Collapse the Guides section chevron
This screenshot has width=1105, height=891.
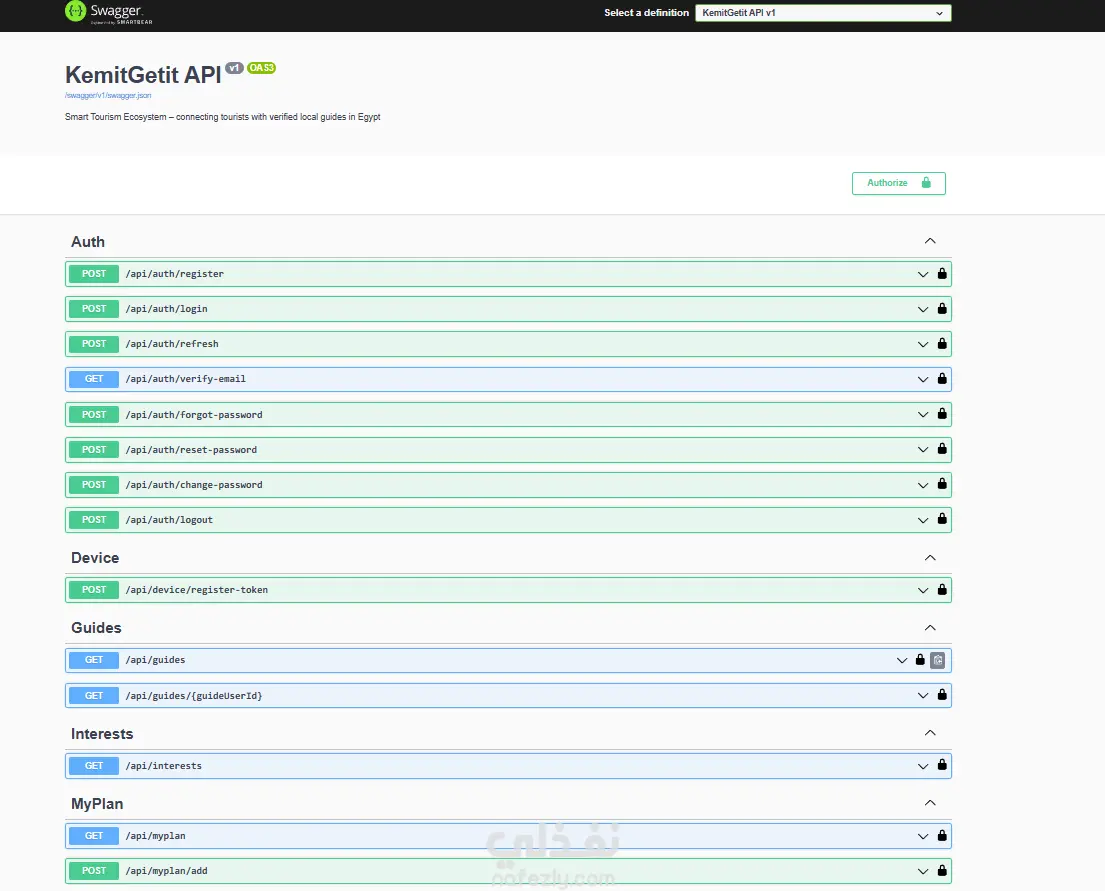pyautogui.click(x=930, y=627)
